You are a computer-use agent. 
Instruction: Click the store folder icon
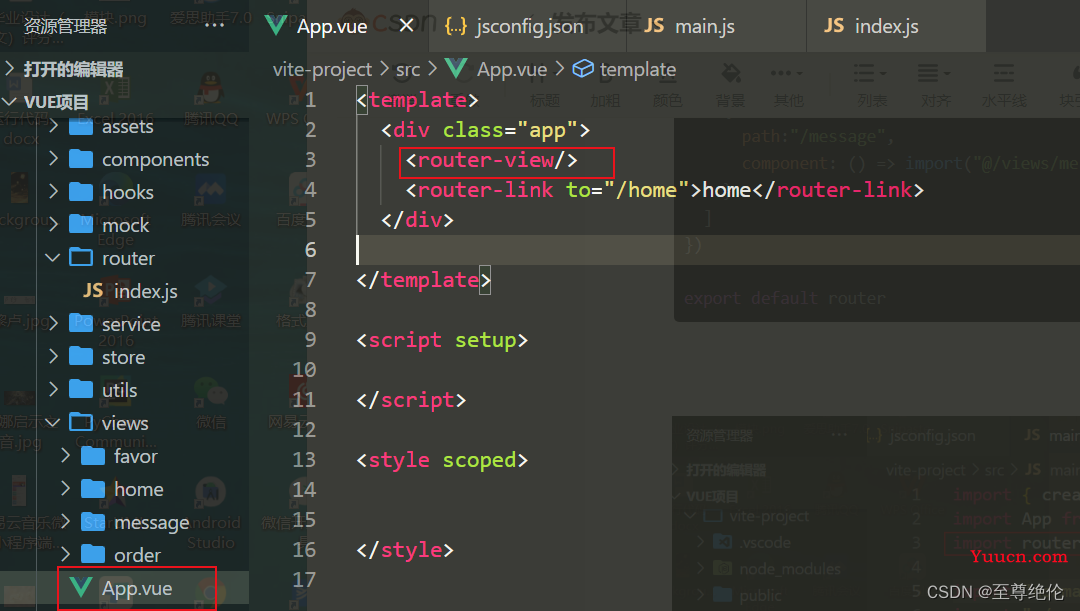click(81, 357)
